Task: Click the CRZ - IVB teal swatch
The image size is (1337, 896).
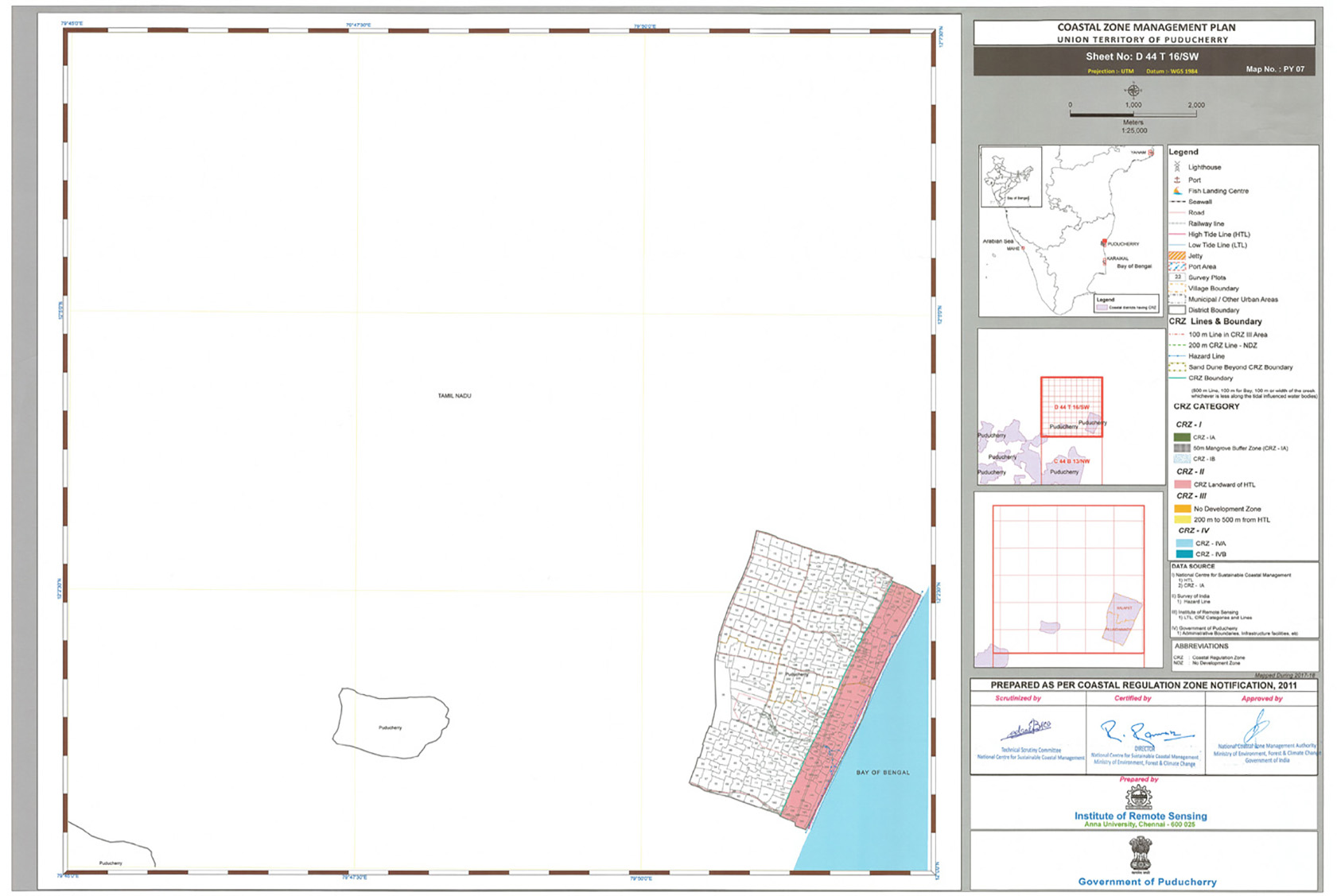Action: 1184,554
